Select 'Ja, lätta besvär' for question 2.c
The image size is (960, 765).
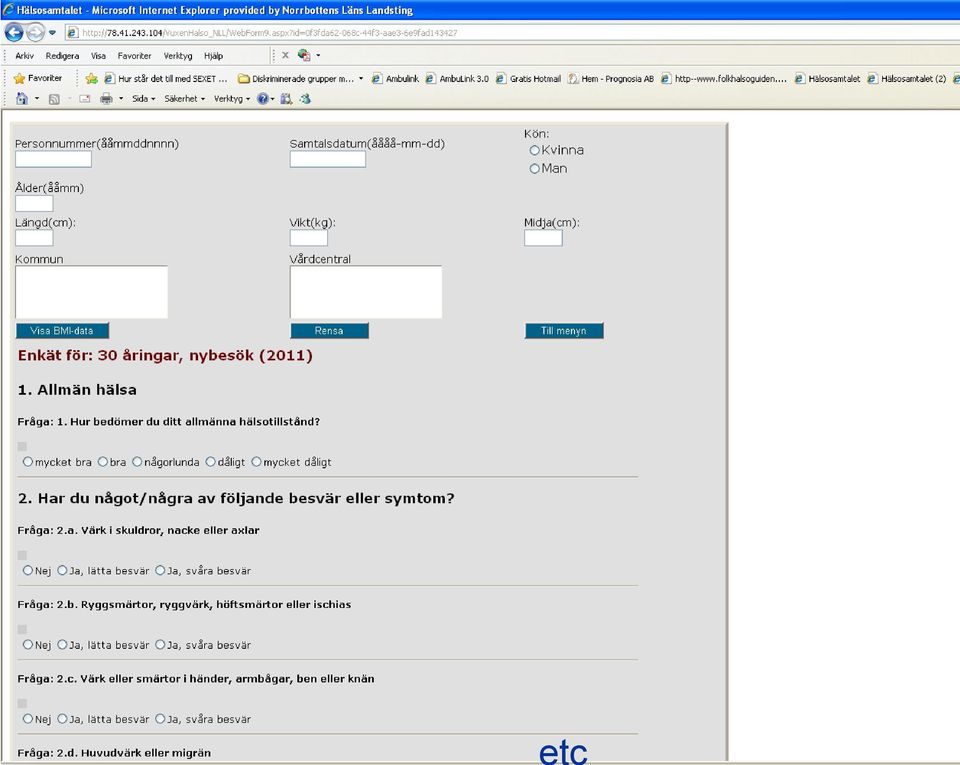62,718
